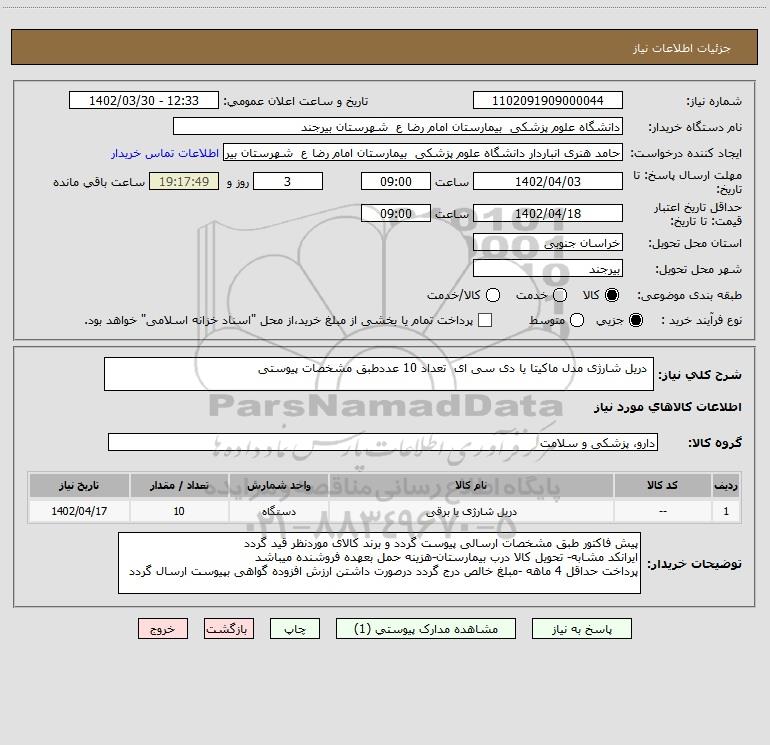Click the ایجاد کننده درخواست field
Viewport: 770px width, 745px height.
[x=423, y=153]
